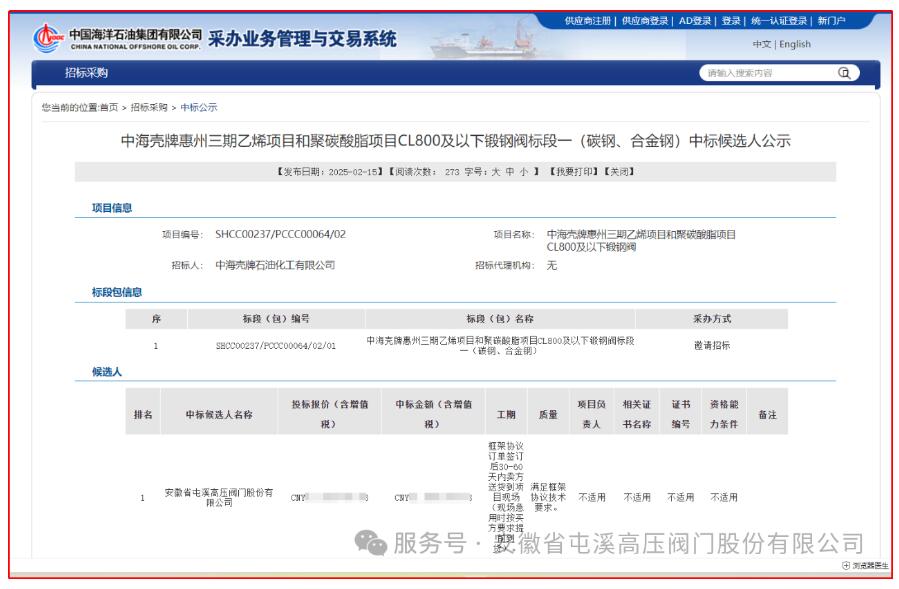Click the 发布日期 2025-02-15 text

tap(329, 171)
